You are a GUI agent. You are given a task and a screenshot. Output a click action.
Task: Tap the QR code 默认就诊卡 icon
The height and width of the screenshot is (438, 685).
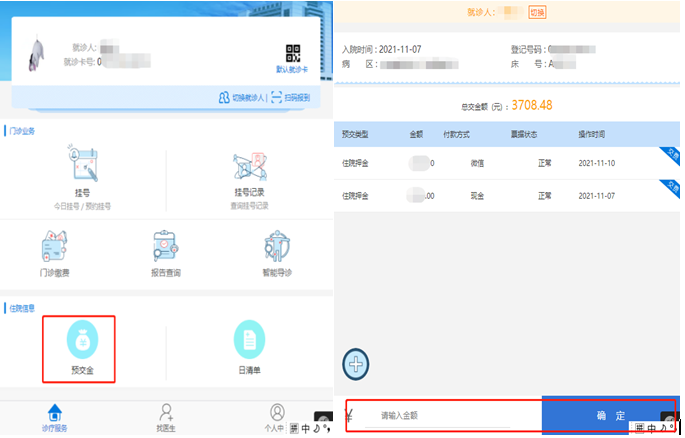tap(293, 56)
